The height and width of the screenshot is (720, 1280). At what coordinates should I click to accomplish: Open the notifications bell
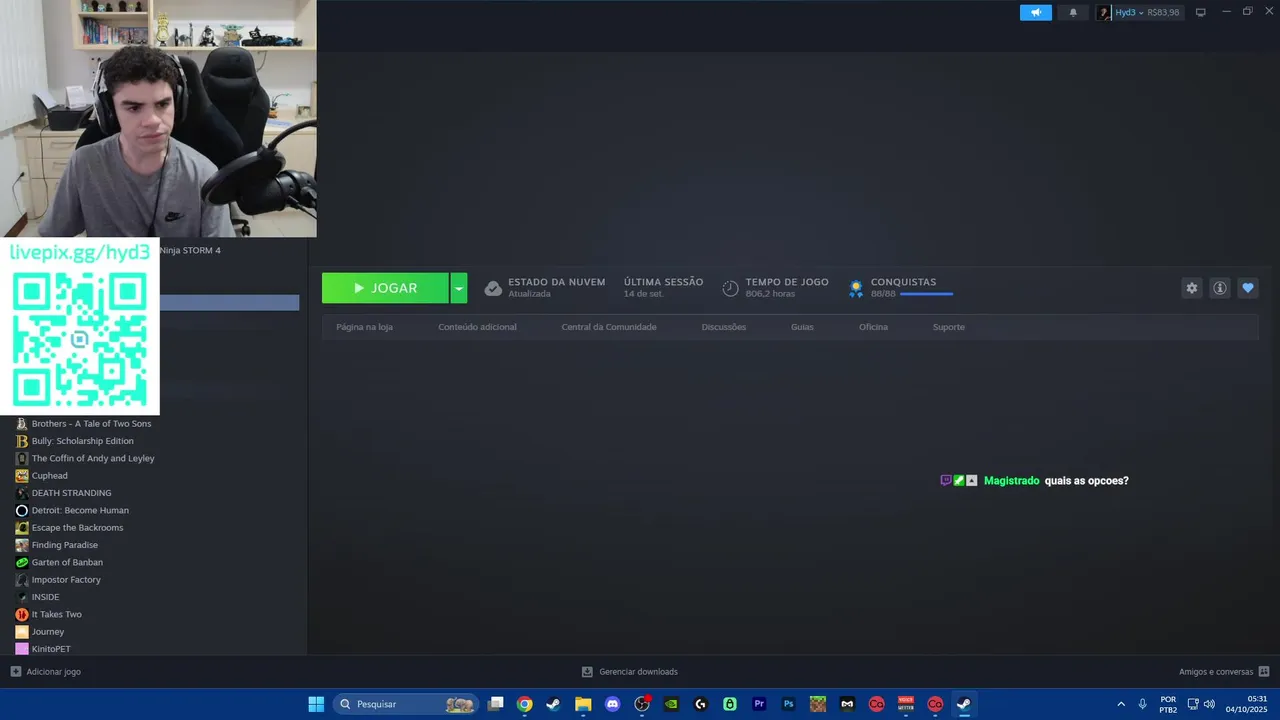coord(1073,12)
